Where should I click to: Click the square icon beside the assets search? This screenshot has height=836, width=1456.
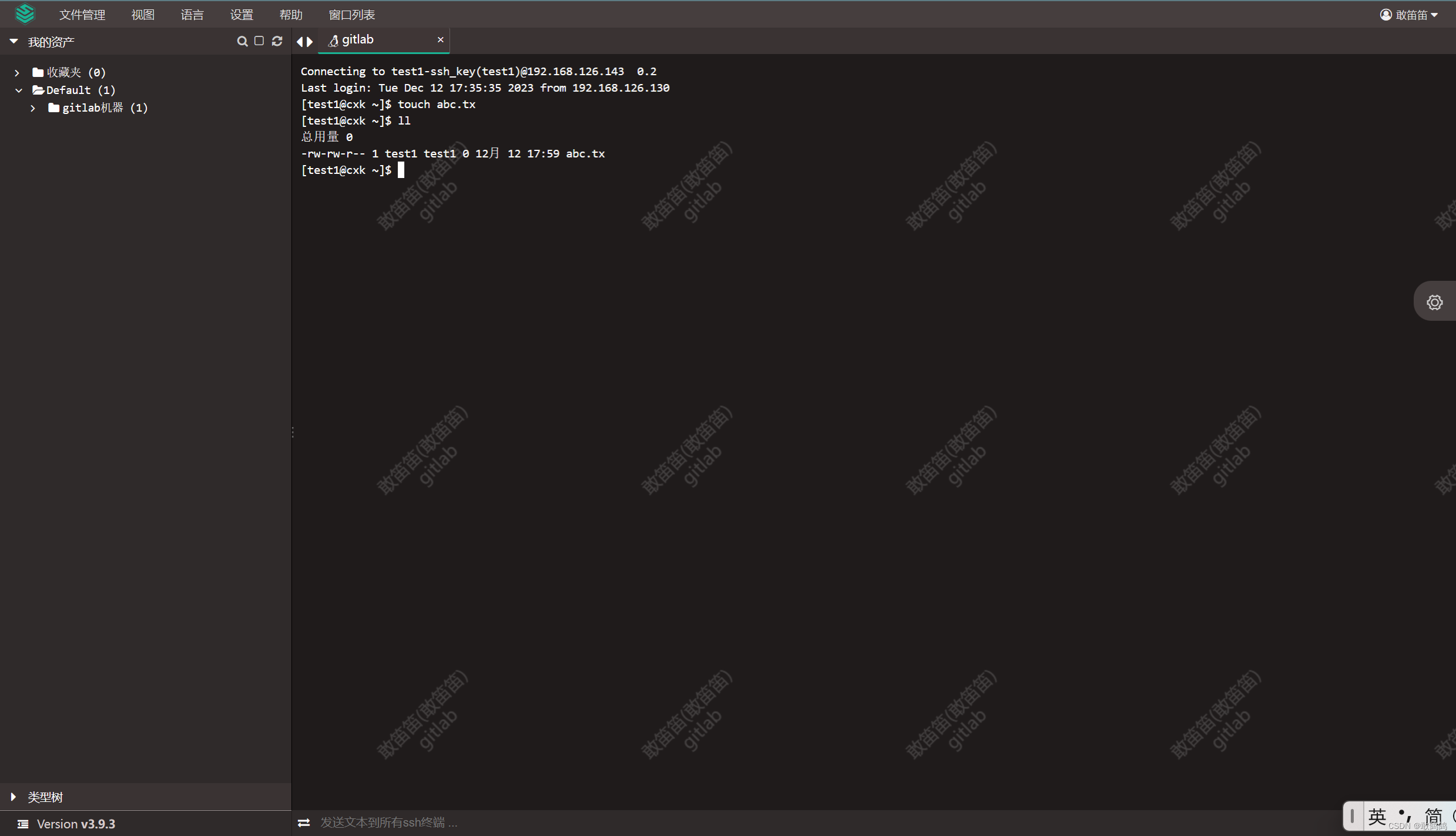click(x=259, y=41)
